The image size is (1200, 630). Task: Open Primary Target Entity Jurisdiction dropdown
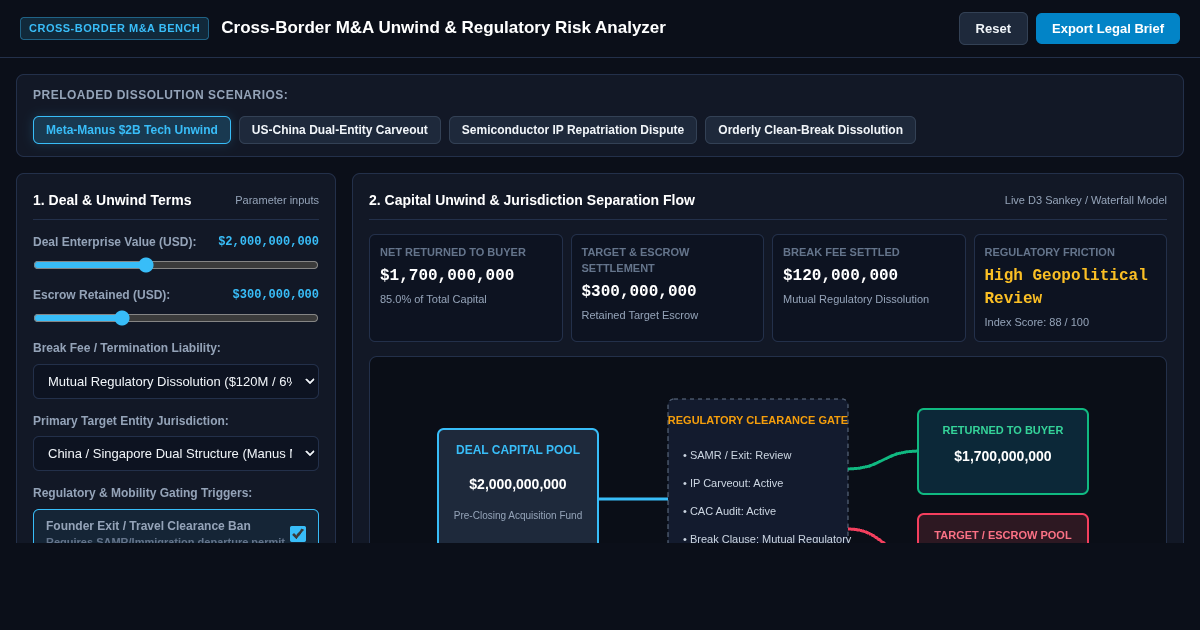[176, 453]
